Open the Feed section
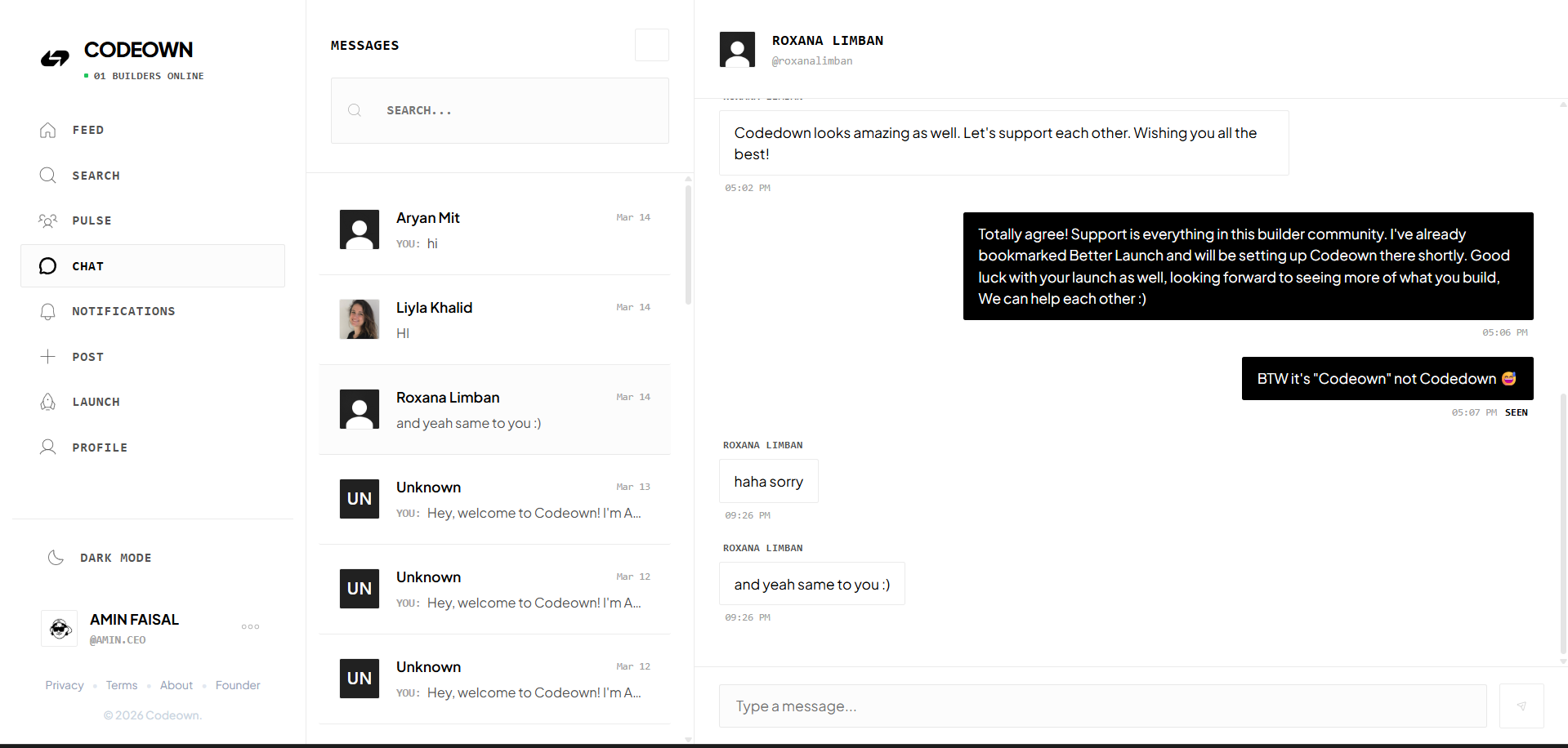Viewport: 1568px width, 748px height. (x=87, y=129)
